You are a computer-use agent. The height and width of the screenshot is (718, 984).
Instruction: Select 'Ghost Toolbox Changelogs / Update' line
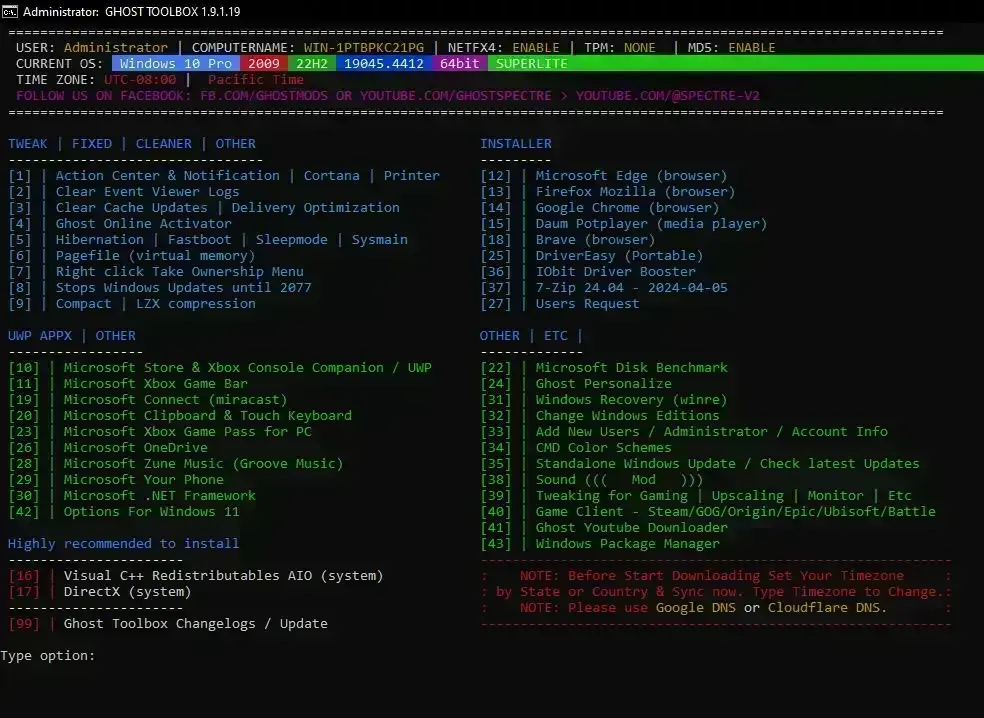coord(168,624)
